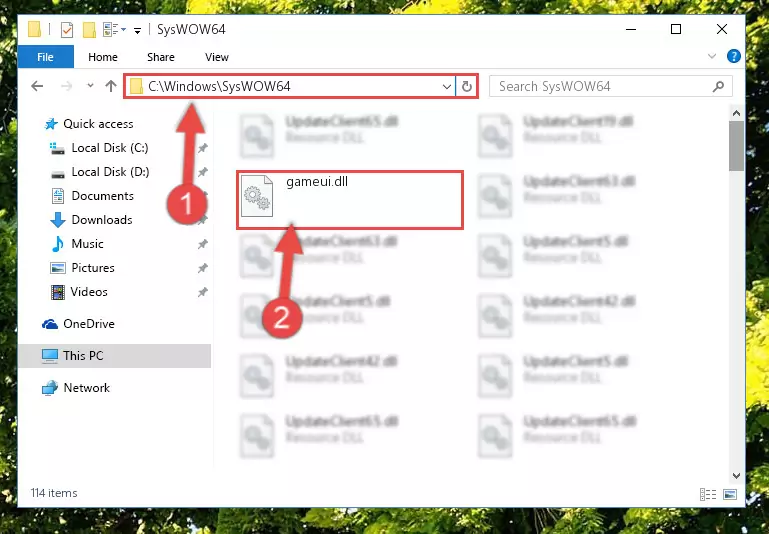Open Downloads in the sidebar

pyautogui.click(x=102, y=220)
